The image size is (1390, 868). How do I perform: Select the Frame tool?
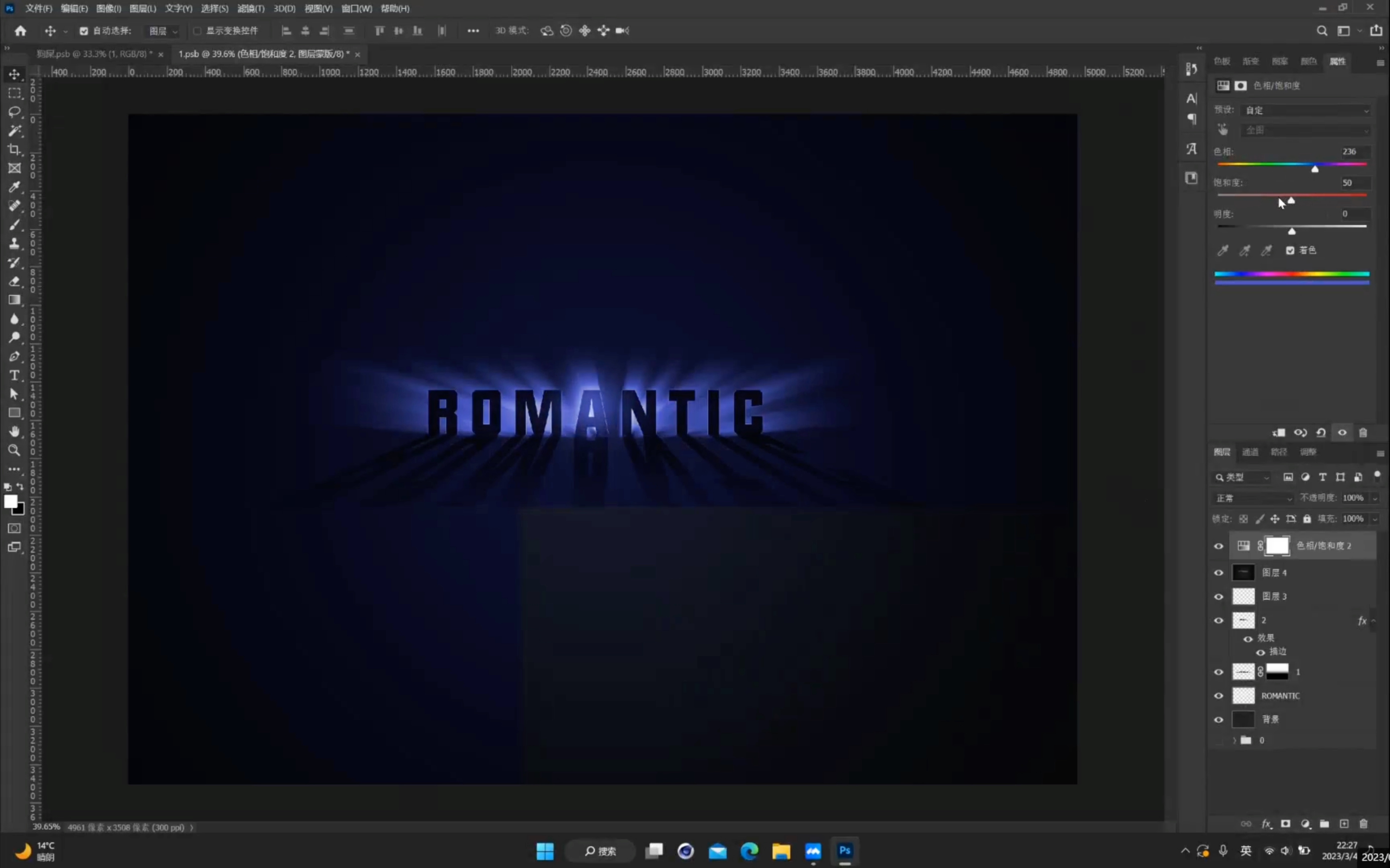pyautogui.click(x=14, y=168)
